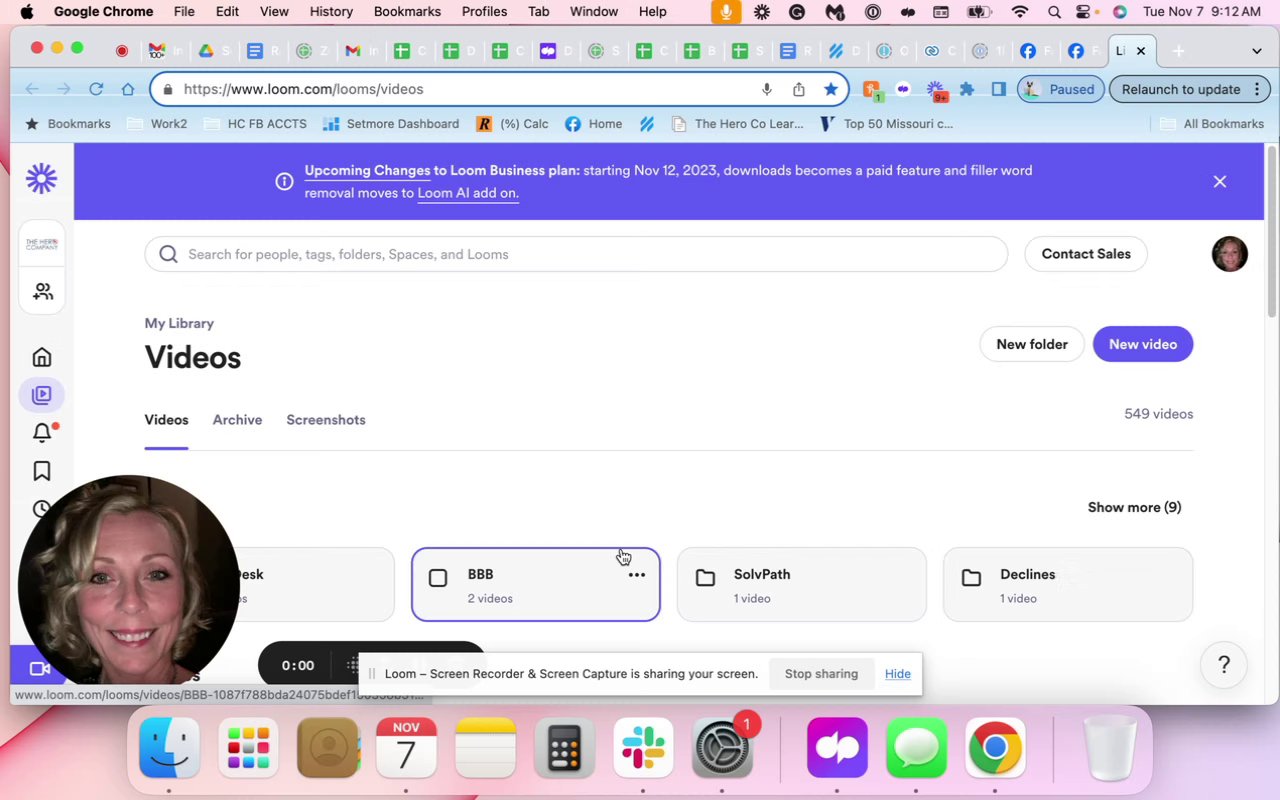Click the New video button
Viewport: 1280px width, 800px height.
[1143, 344]
